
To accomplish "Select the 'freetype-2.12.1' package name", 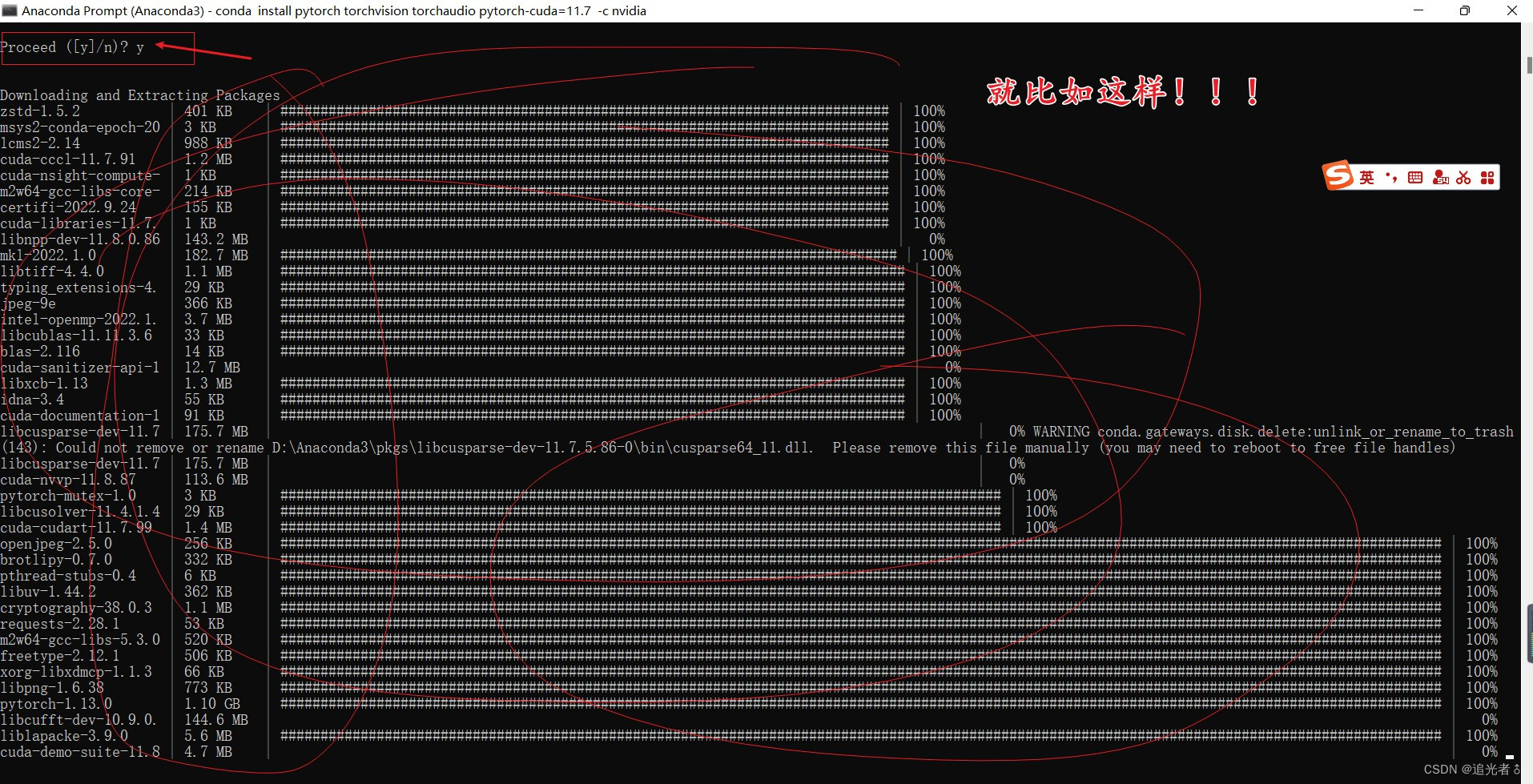I will [x=60, y=656].
